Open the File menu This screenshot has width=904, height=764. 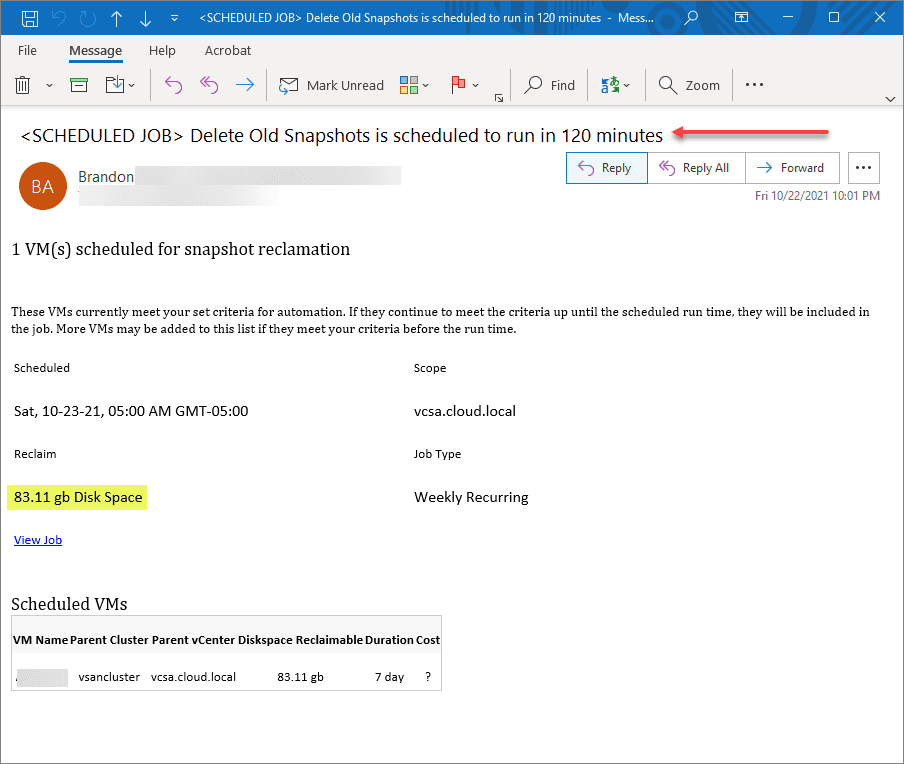(27, 51)
